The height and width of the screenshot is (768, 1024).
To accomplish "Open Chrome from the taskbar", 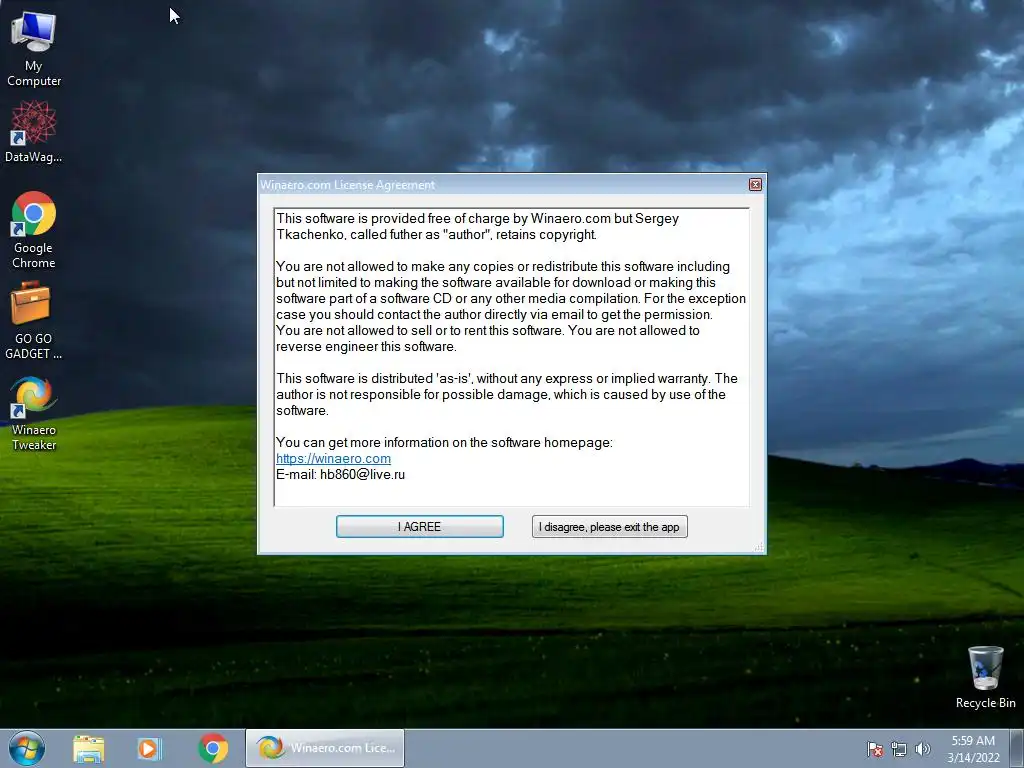I will tap(212, 748).
